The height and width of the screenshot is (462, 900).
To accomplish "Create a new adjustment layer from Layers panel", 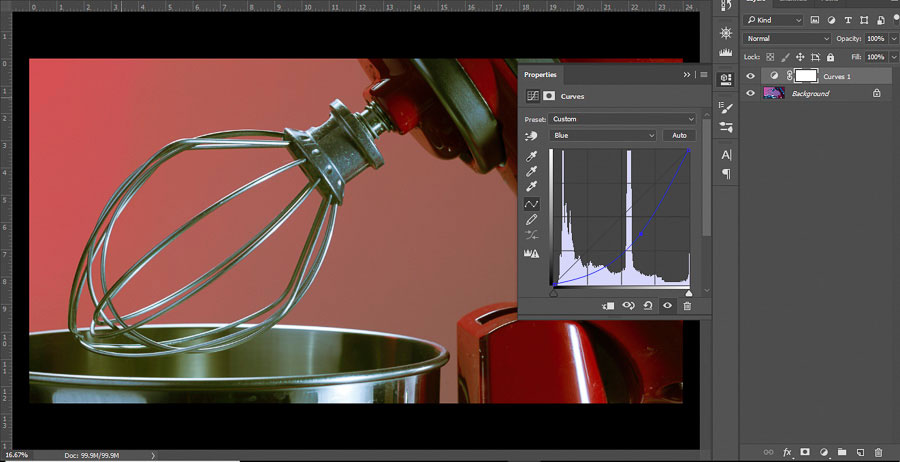I will (x=824, y=452).
